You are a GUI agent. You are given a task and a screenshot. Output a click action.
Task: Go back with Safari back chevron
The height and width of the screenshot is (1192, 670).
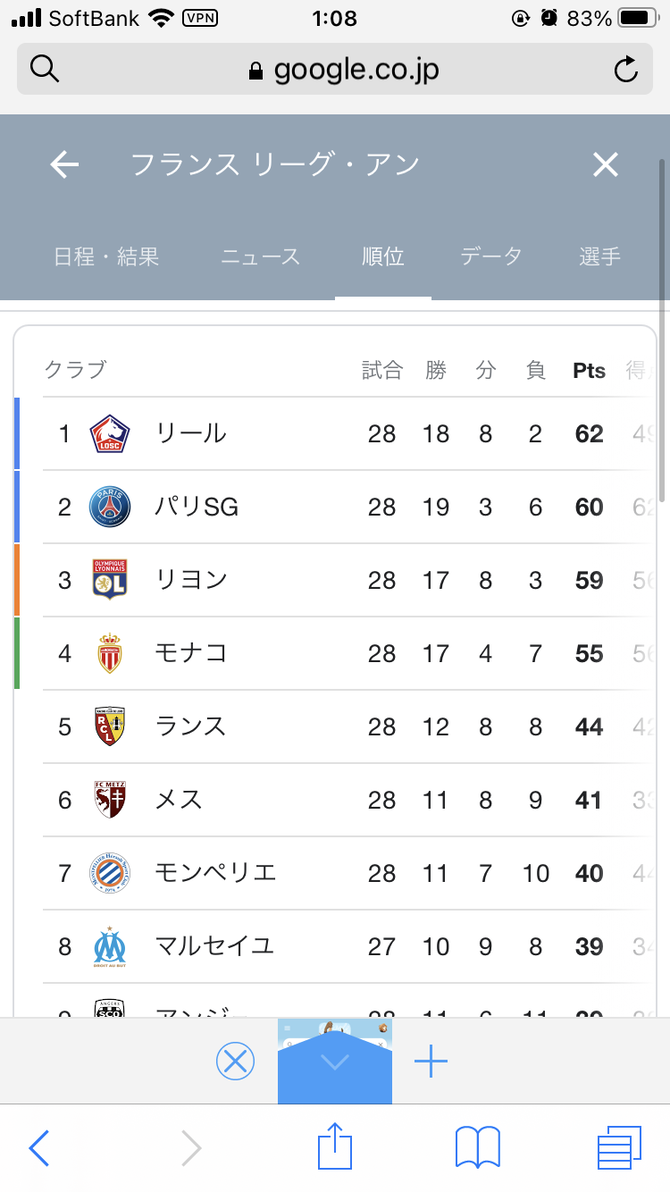(39, 1147)
